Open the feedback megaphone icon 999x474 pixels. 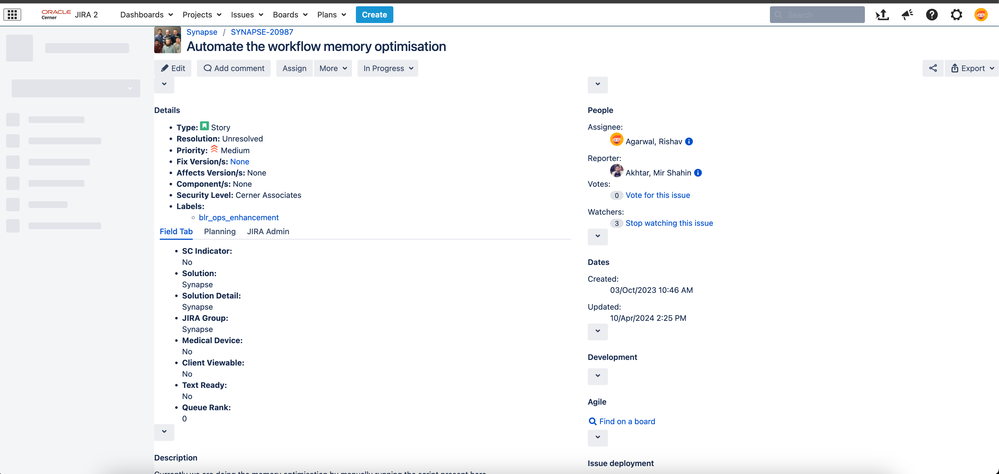click(907, 15)
